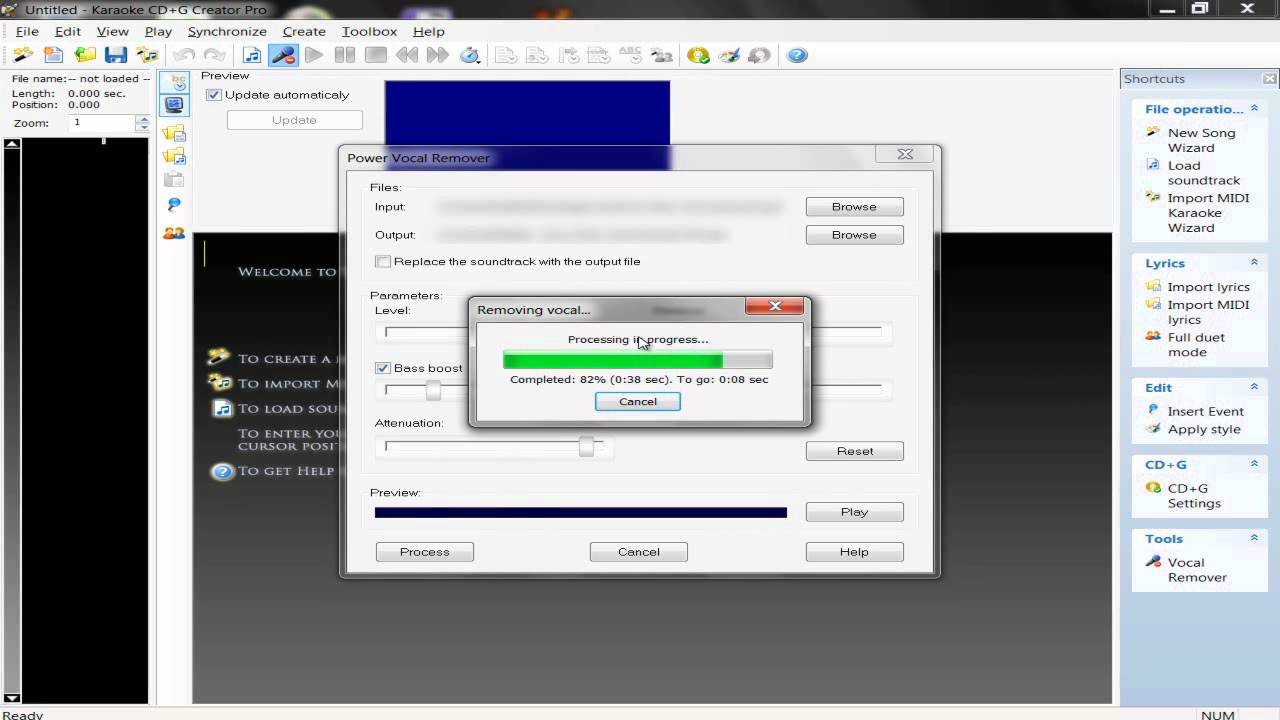Click Browse button next to Output
1280x720 pixels.
(x=854, y=235)
